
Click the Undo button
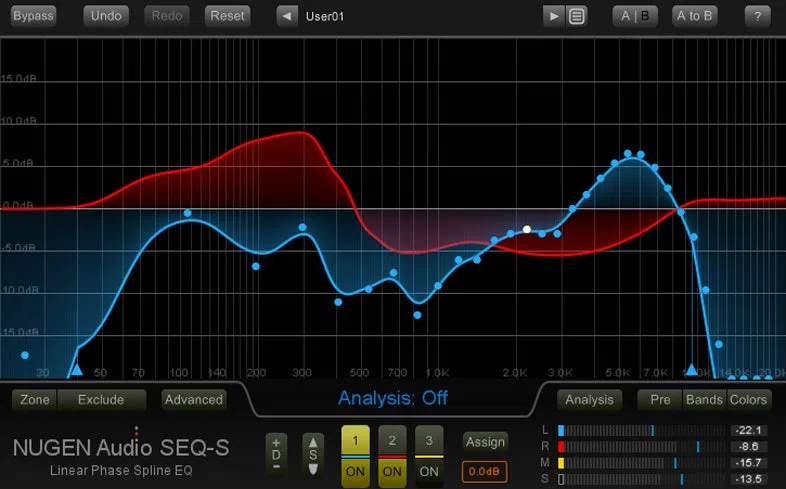(106, 16)
